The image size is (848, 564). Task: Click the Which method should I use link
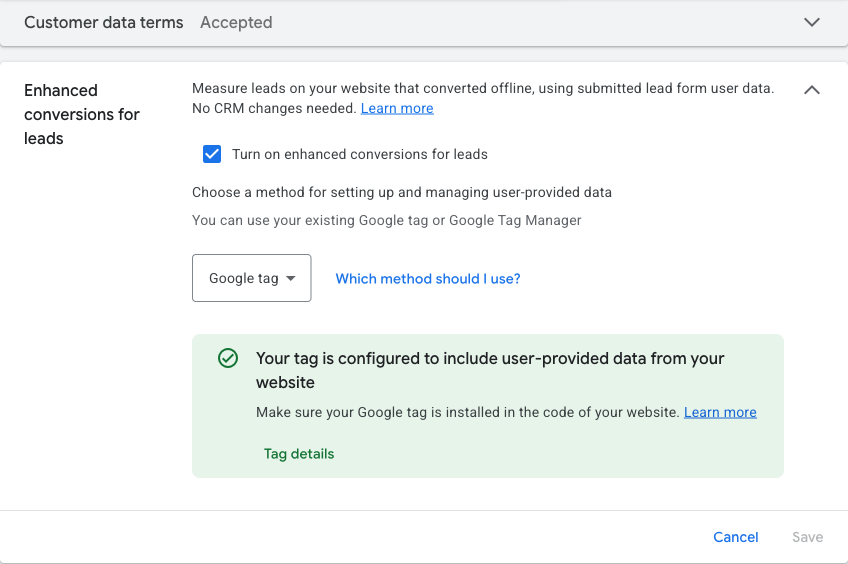428,278
